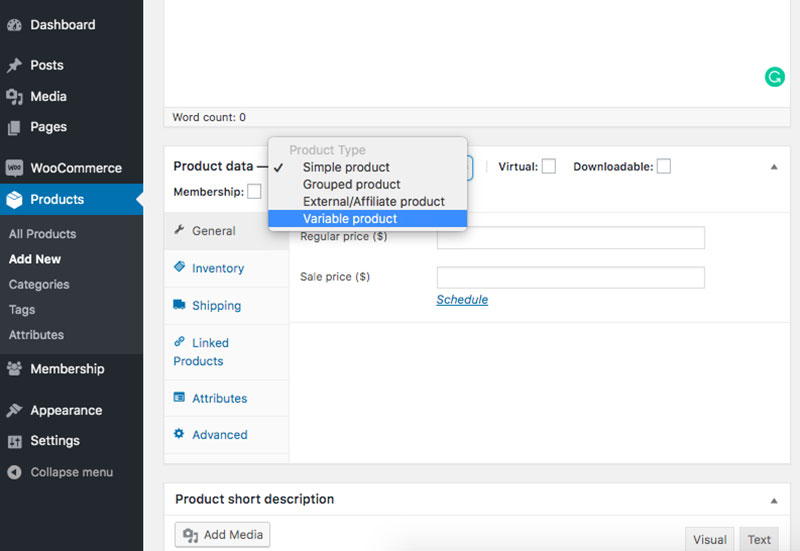Image resolution: width=800 pixels, height=551 pixels.
Task: Click the WooCommerce woo logo icon
Action: pos(14,168)
